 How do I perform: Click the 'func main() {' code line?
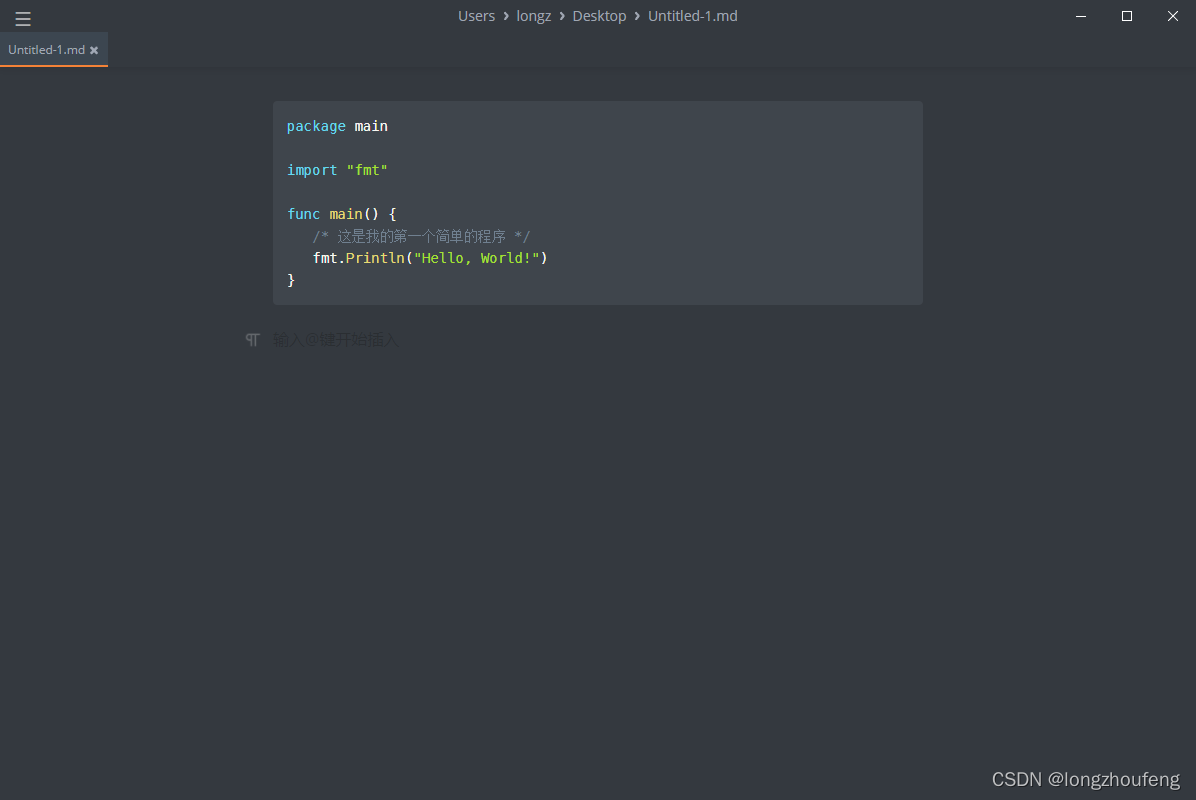pyautogui.click(x=342, y=214)
